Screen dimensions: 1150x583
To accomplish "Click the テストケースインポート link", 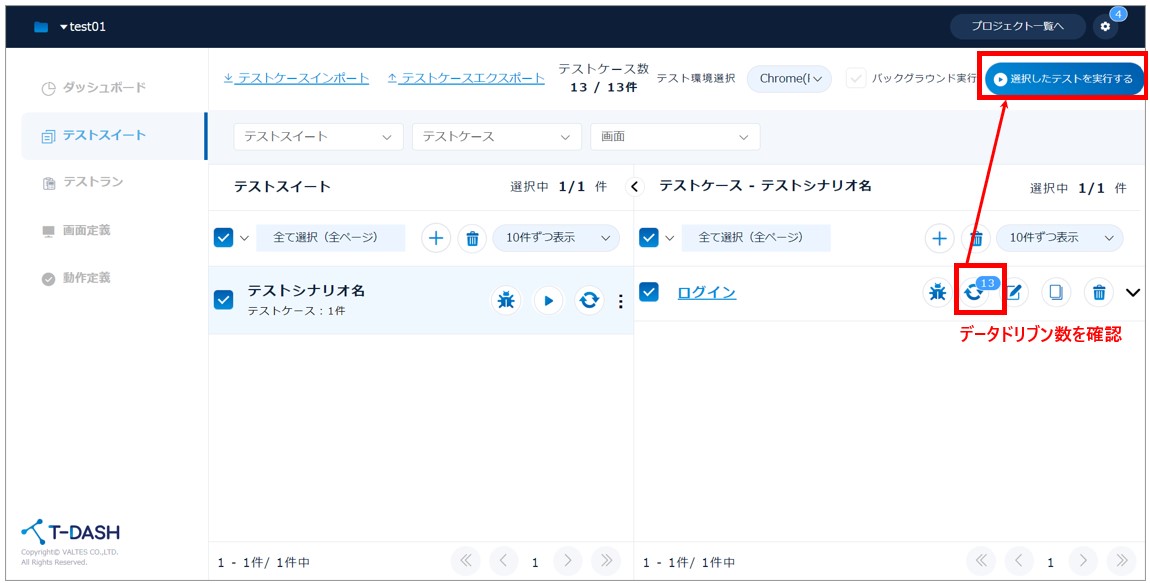I will coord(296,78).
